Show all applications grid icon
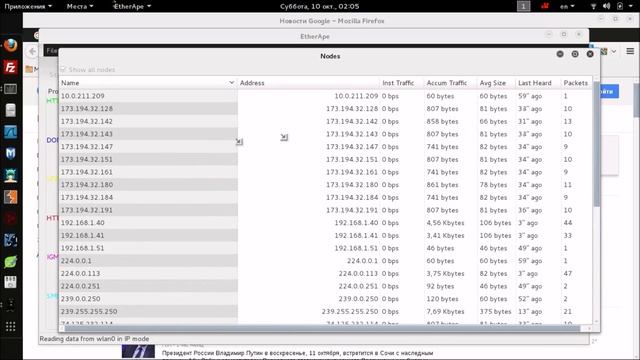The width and height of the screenshot is (640, 360). (x=11, y=326)
